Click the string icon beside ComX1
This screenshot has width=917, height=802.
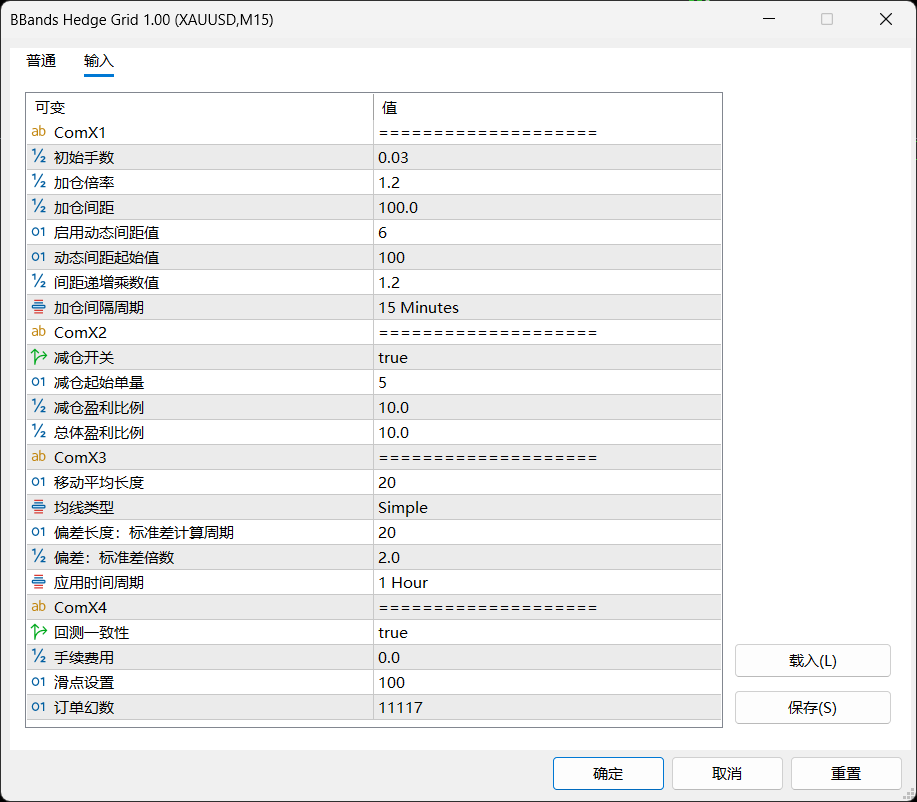[39, 132]
